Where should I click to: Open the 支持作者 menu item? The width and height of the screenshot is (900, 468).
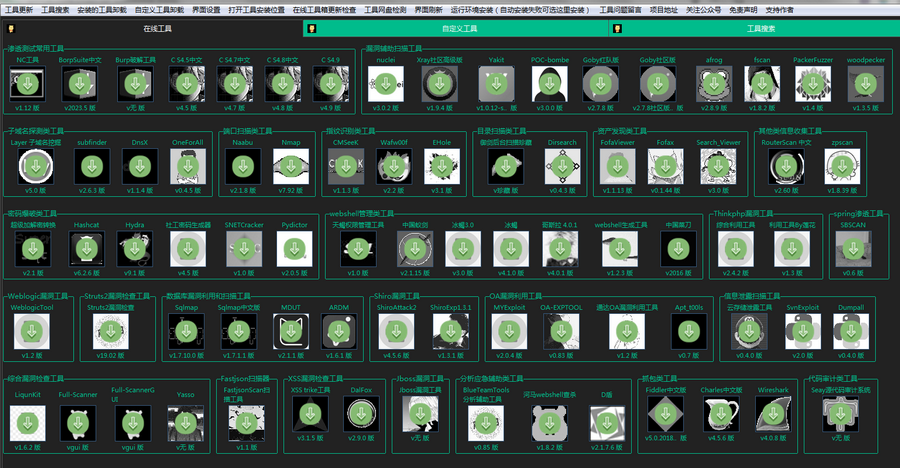pos(779,10)
